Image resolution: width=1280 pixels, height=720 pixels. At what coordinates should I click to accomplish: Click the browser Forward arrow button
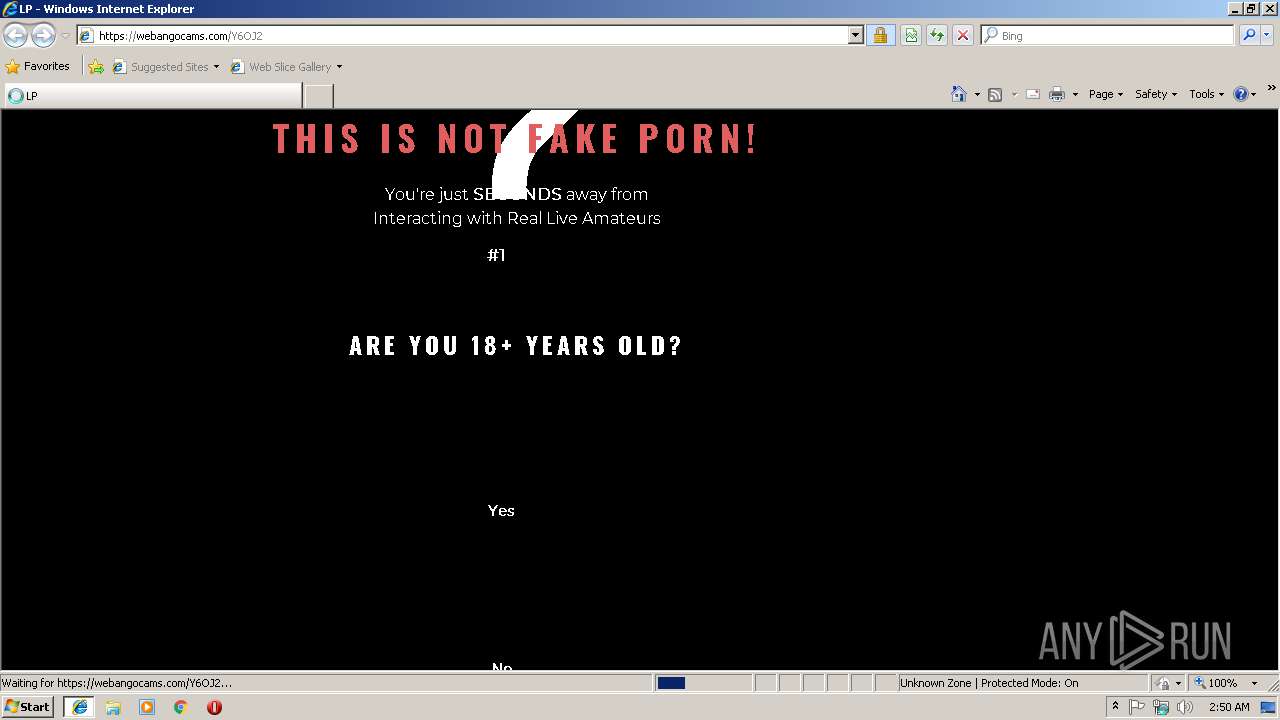click(x=43, y=36)
